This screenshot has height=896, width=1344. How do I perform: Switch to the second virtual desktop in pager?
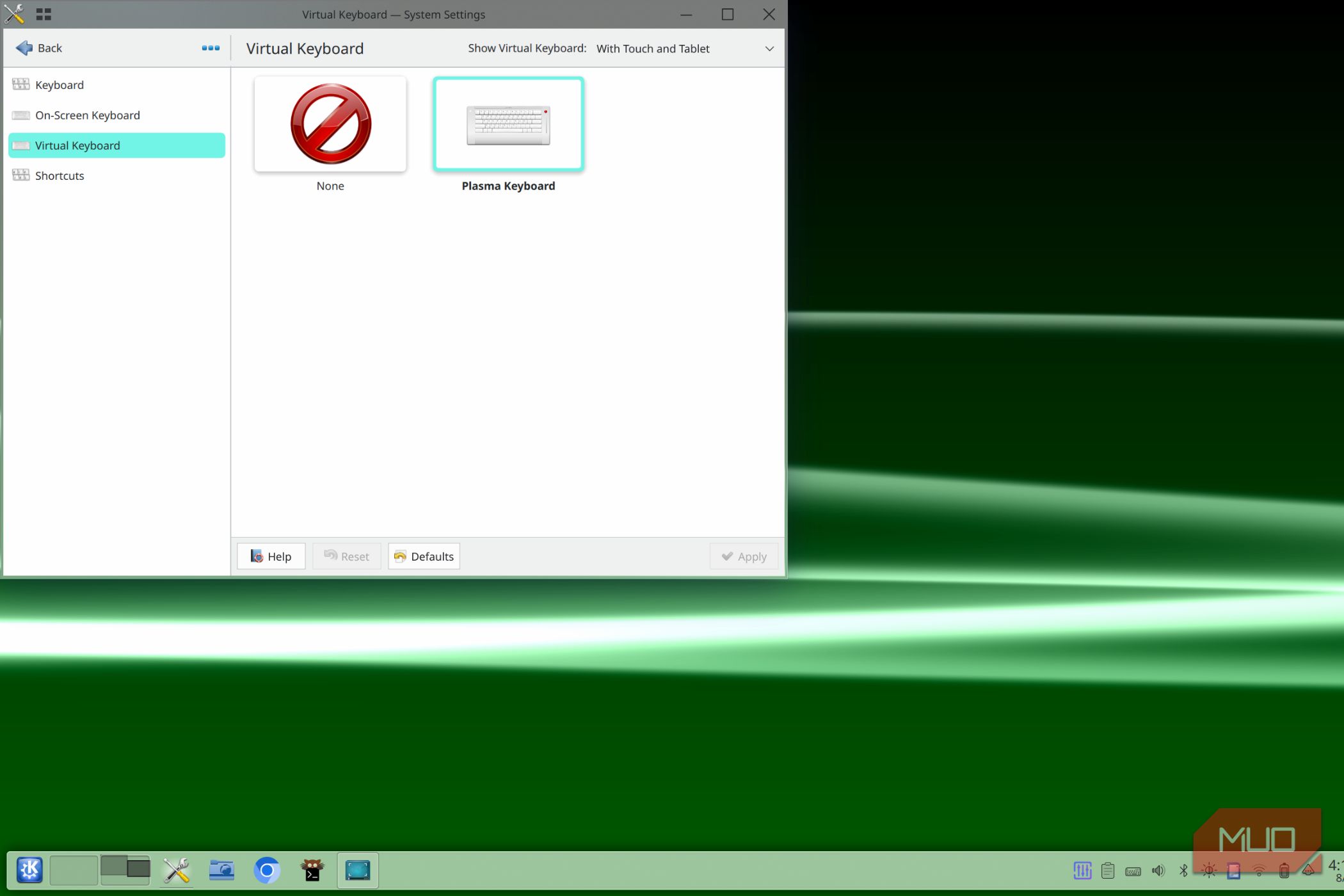[x=125, y=870]
